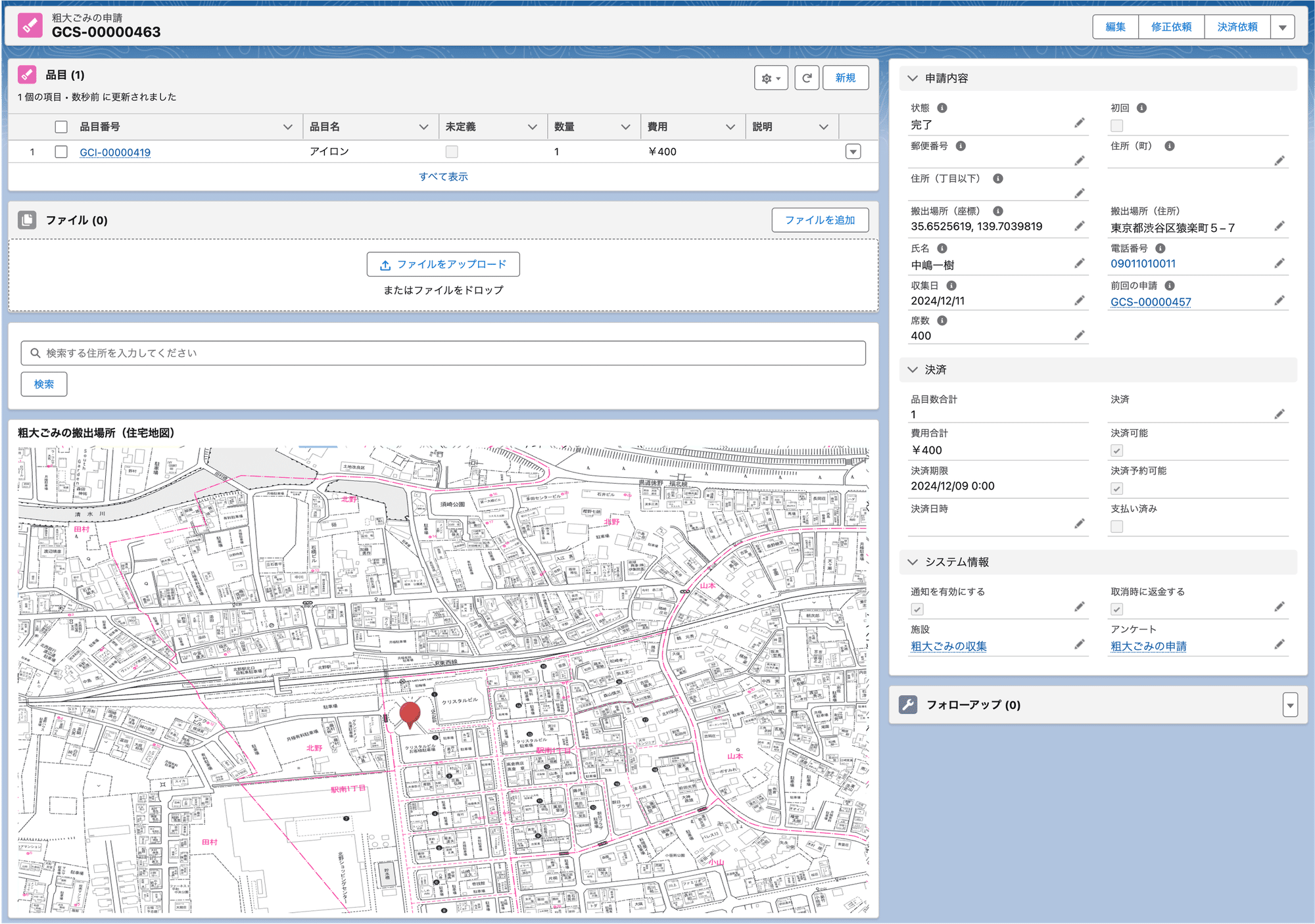
Task: Click the ファイルをアップロード button
Action: pos(443,264)
